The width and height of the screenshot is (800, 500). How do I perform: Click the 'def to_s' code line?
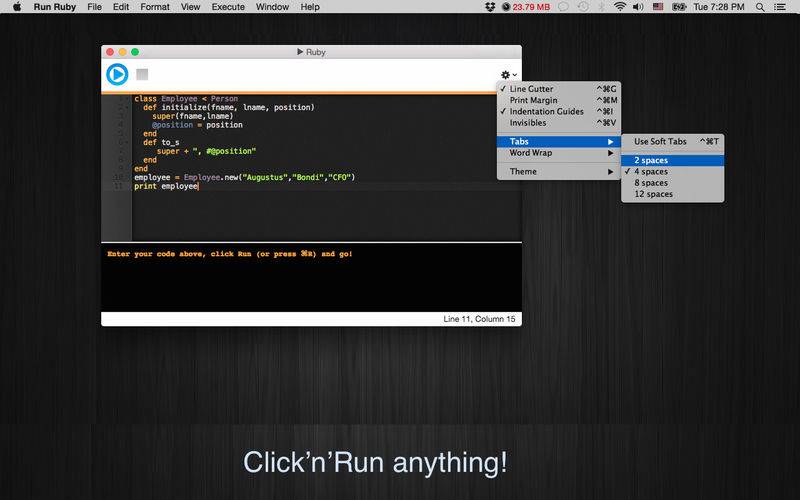click(x=161, y=142)
